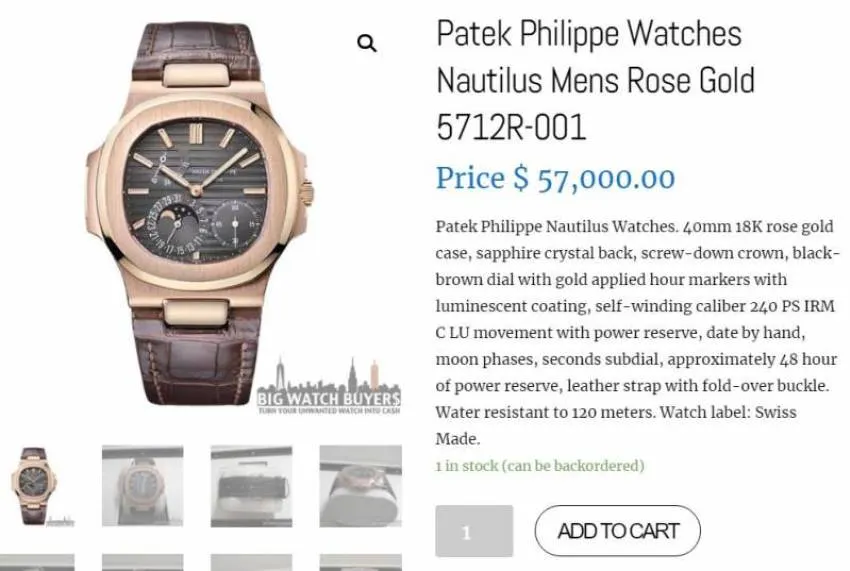Click the quantity input field showing 1
This screenshot has height=571, width=850.
tap(474, 531)
